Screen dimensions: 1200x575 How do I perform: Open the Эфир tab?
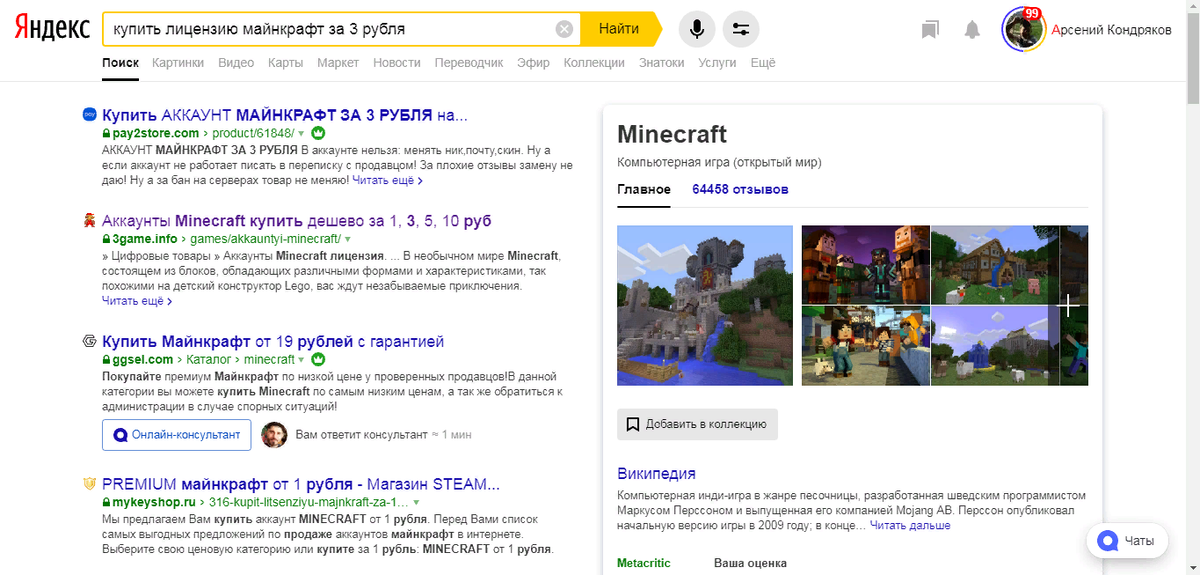[533, 62]
